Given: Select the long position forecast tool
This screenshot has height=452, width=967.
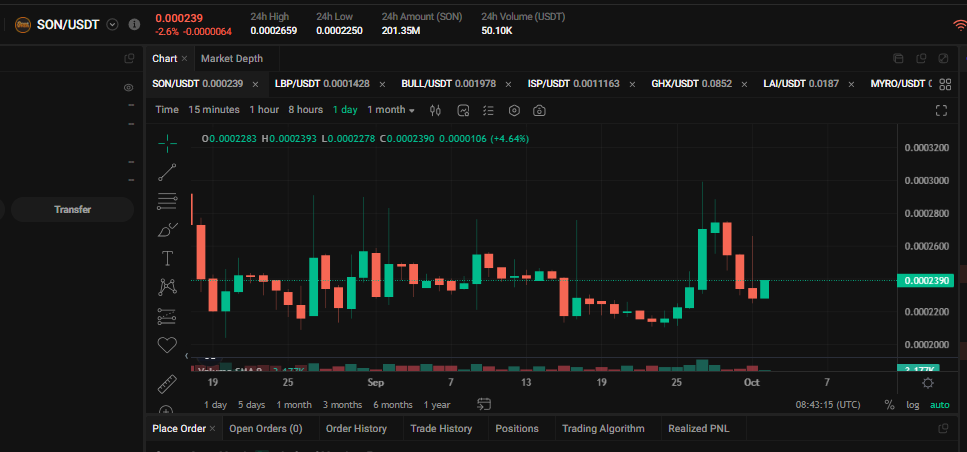Looking at the screenshot, I should (x=167, y=316).
